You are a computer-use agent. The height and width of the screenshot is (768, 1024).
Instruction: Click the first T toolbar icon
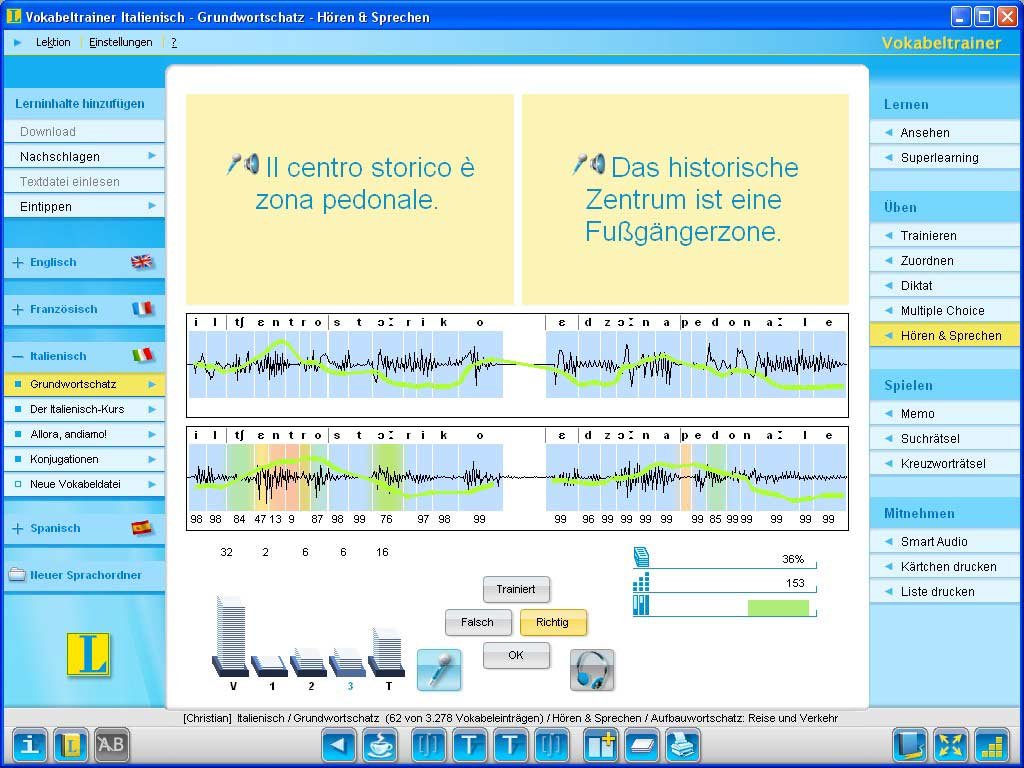point(469,745)
